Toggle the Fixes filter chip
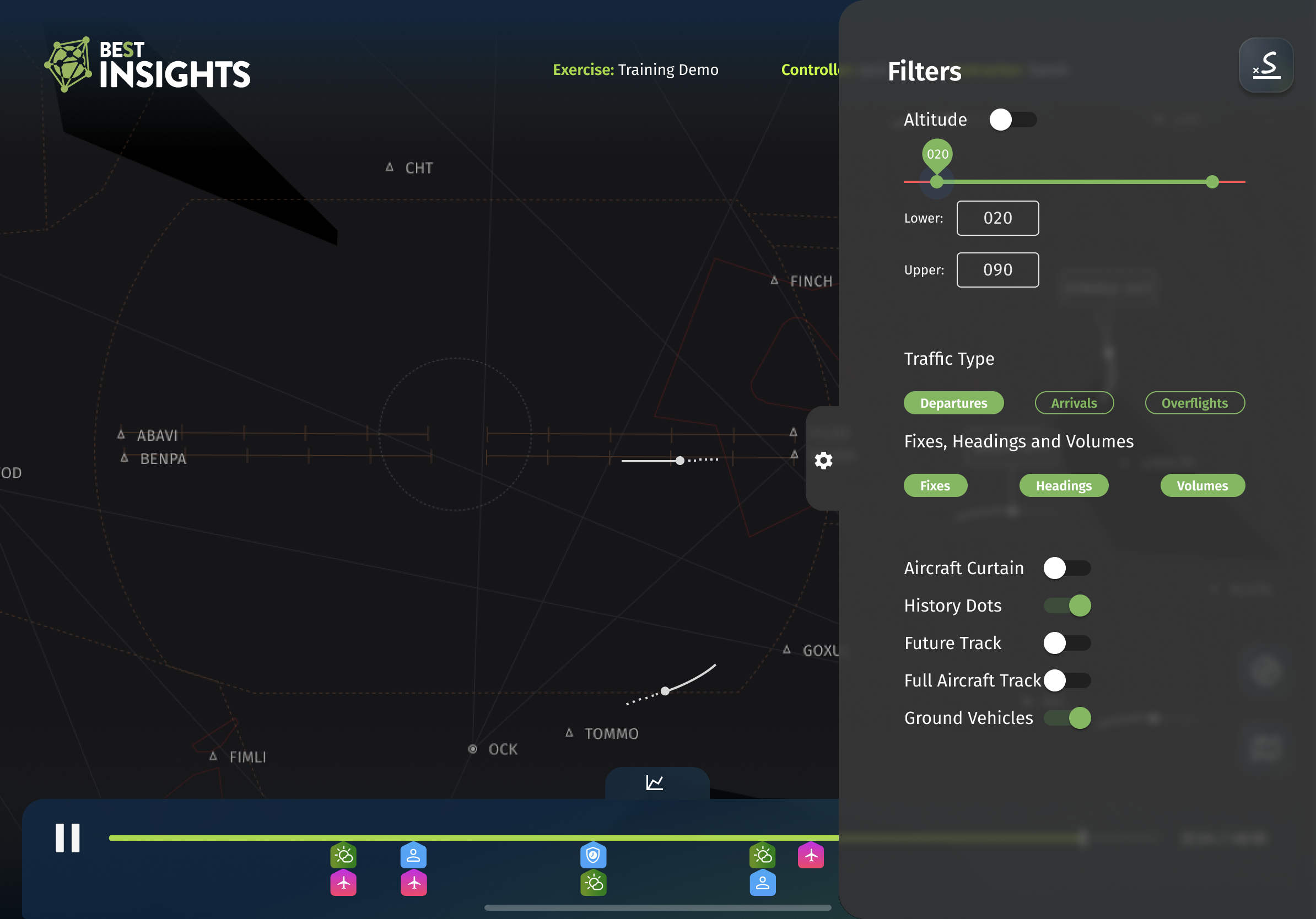The height and width of the screenshot is (919, 1316). 935,485
